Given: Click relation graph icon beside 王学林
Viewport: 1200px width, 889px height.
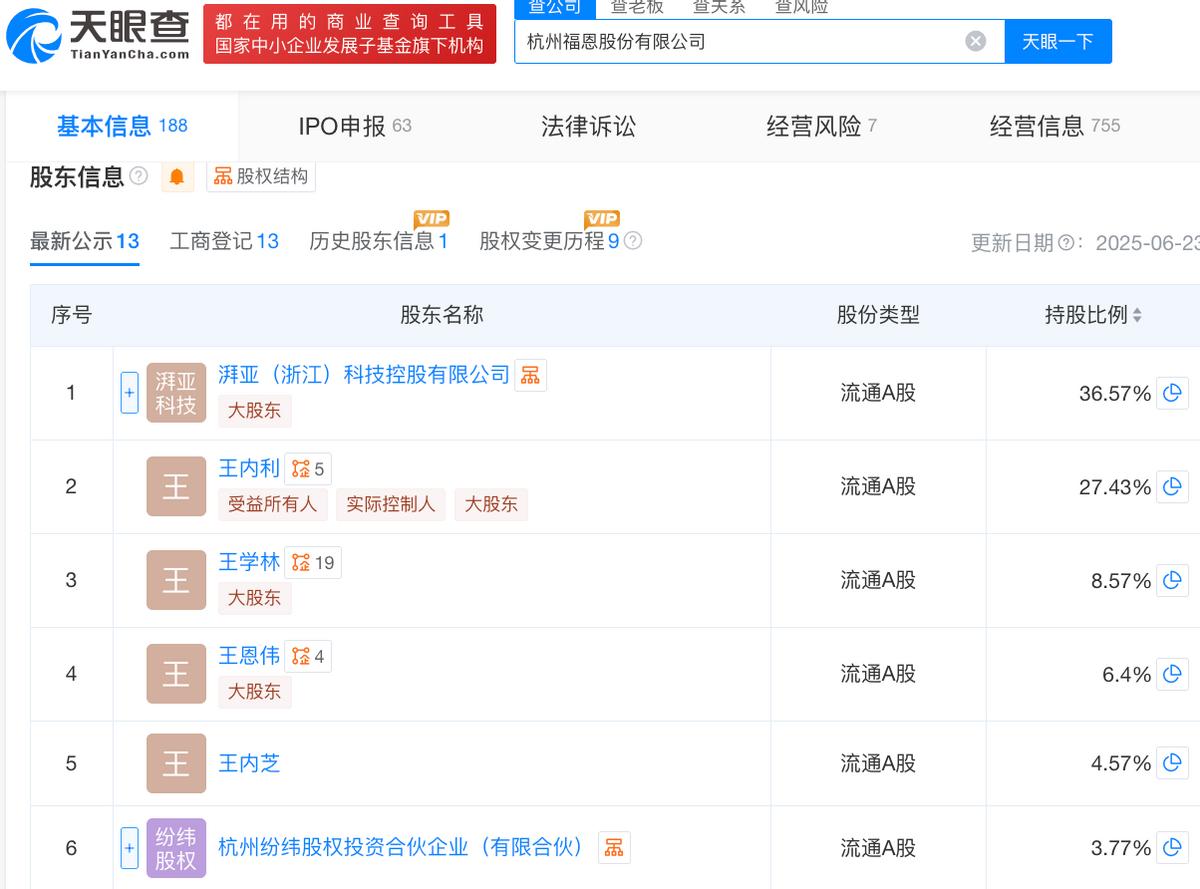Looking at the screenshot, I should pyautogui.click(x=312, y=563).
